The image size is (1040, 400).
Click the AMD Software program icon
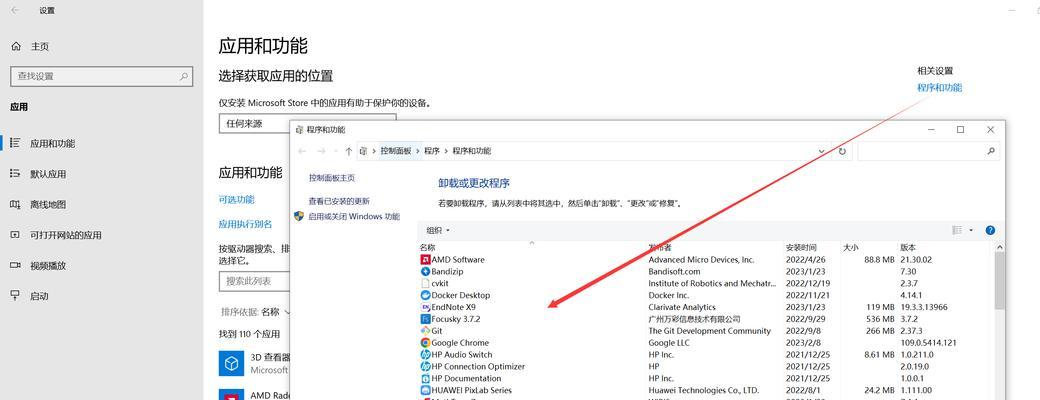click(426, 259)
